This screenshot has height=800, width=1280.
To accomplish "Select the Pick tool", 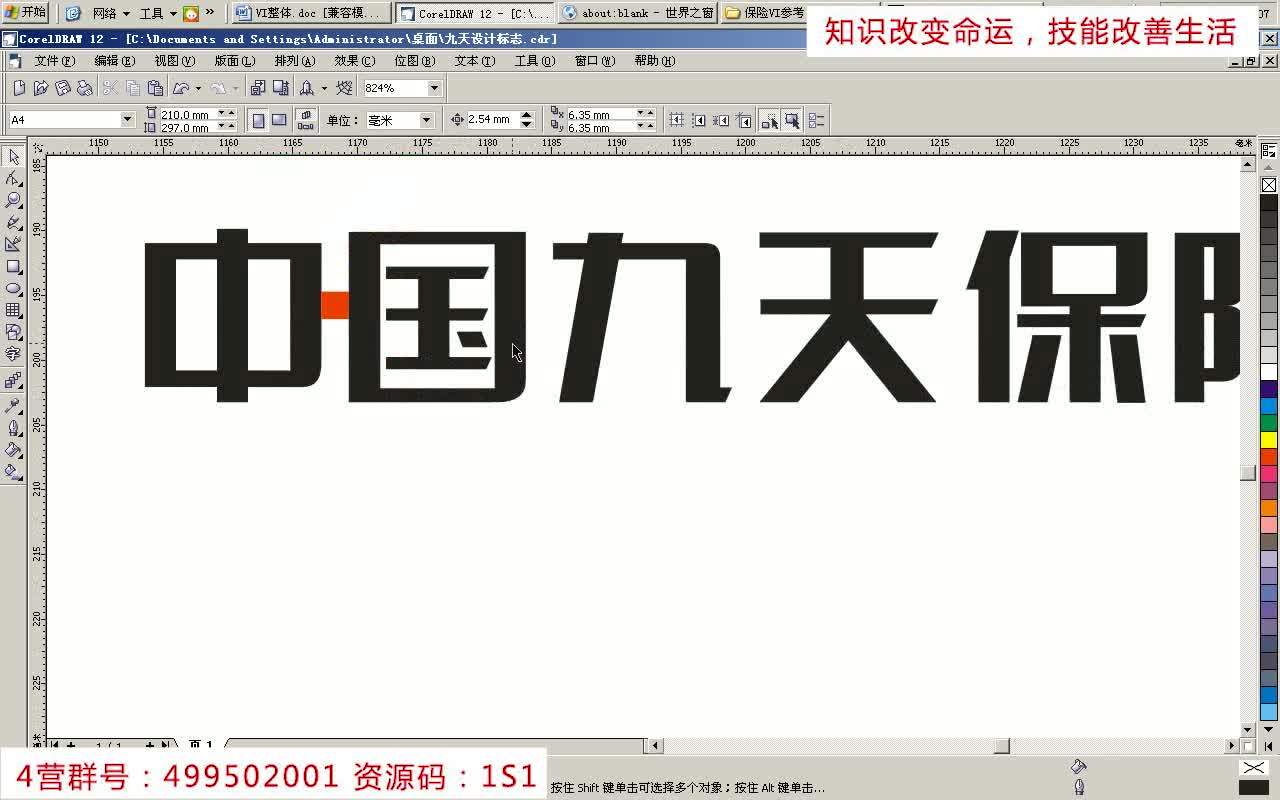I will click(14, 157).
